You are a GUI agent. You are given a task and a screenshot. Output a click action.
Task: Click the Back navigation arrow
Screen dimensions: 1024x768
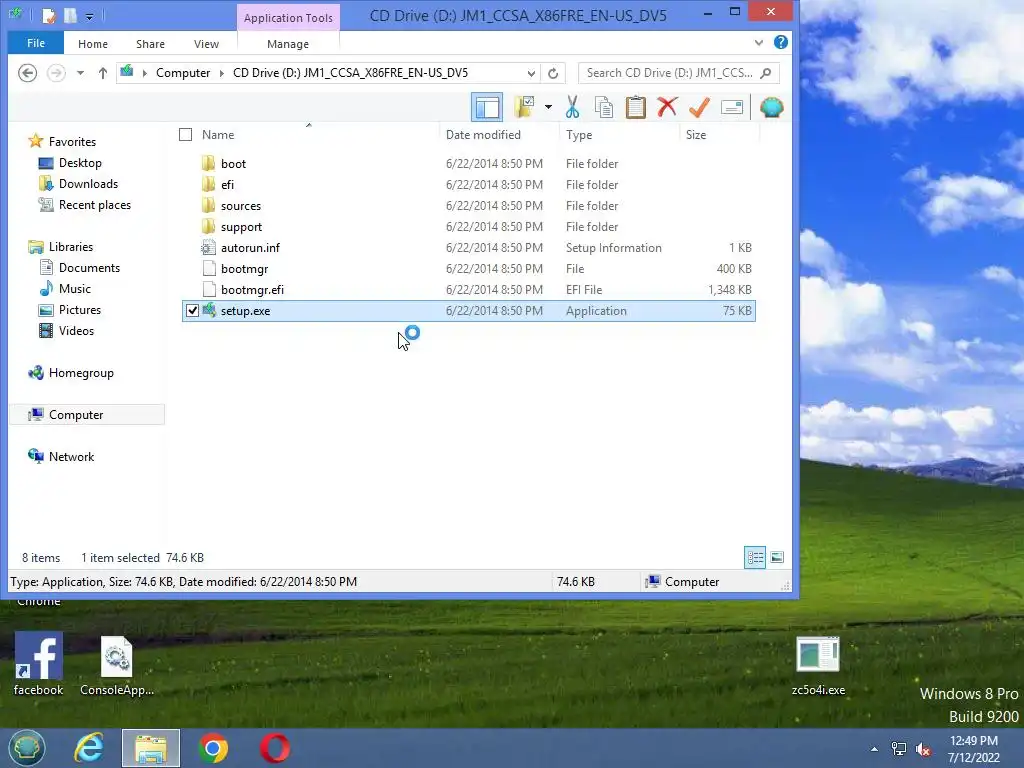(x=27, y=72)
